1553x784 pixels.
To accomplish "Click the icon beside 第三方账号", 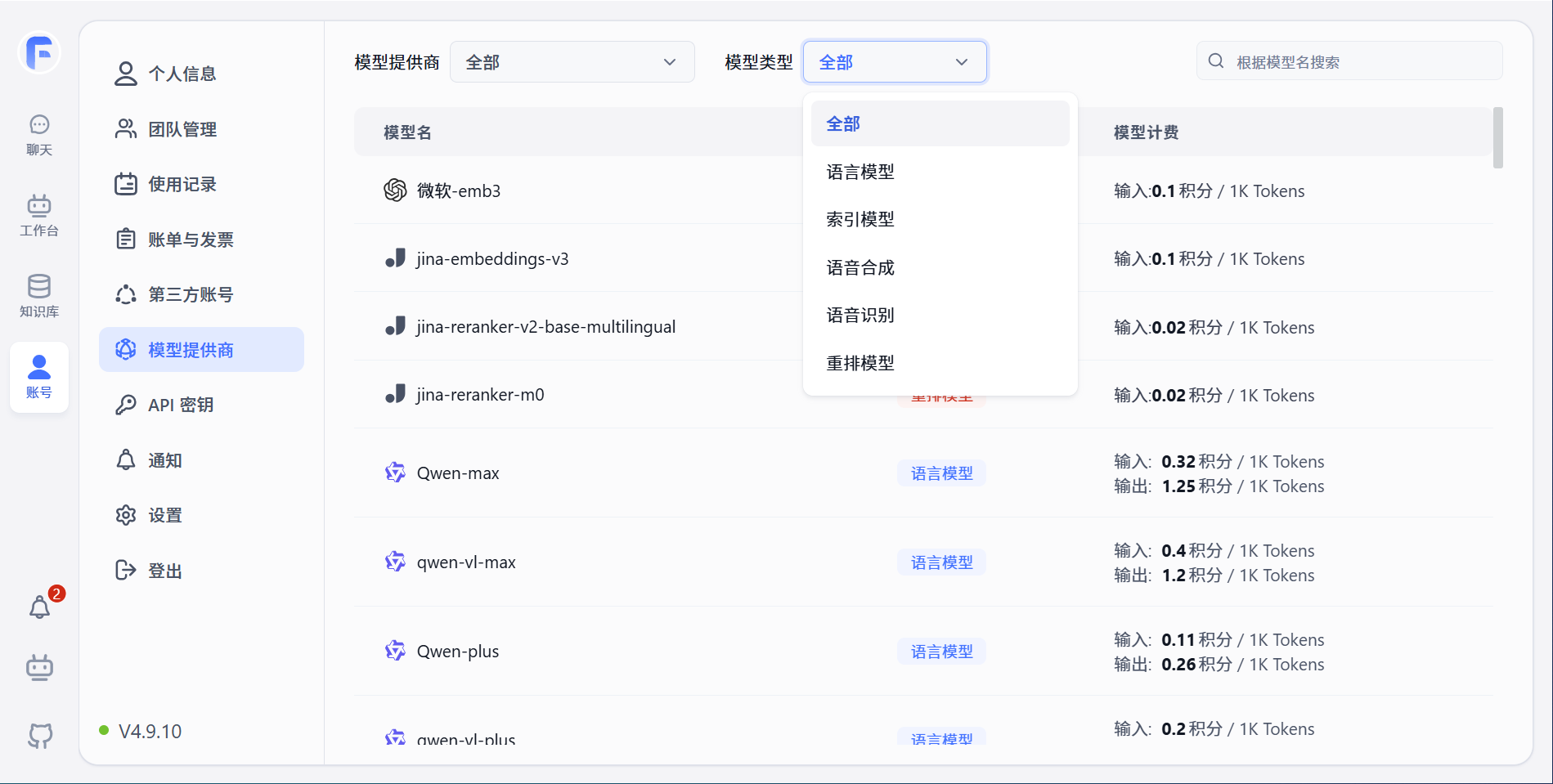I will click(125, 294).
